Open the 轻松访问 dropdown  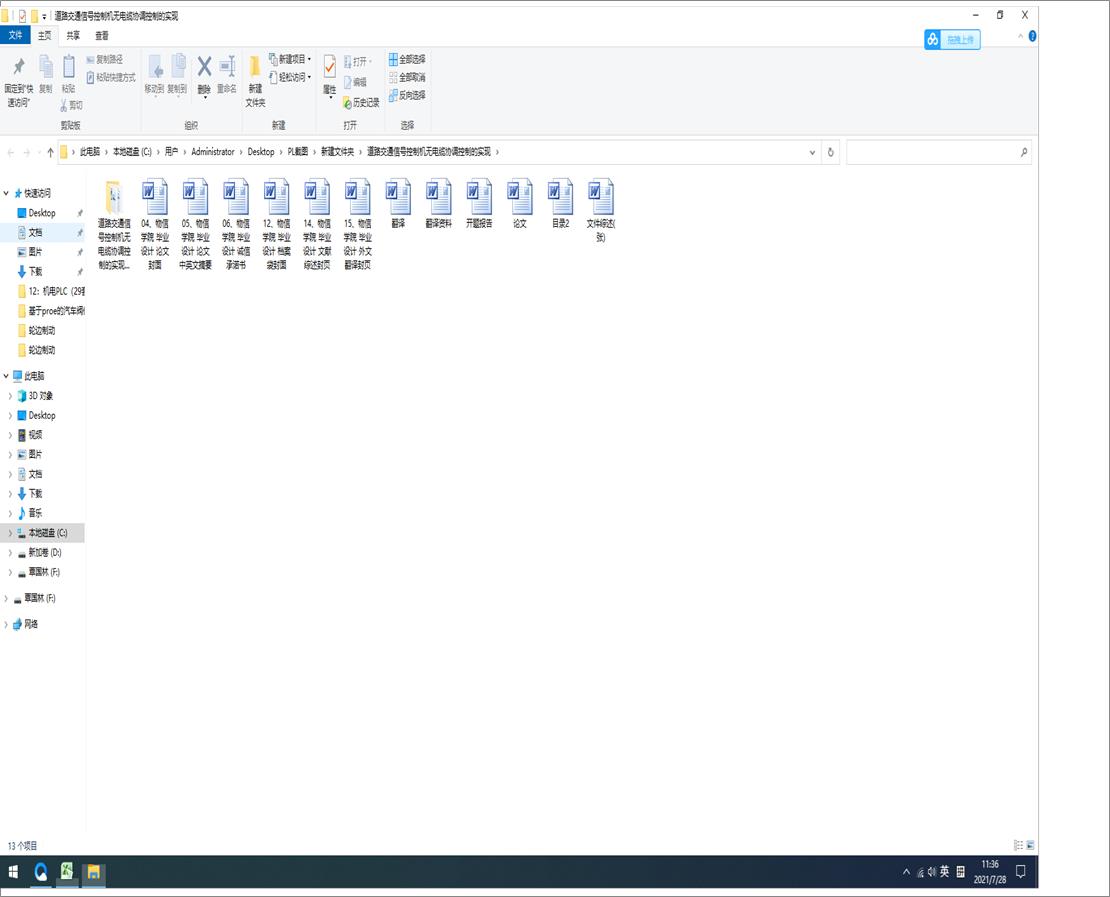(x=291, y=77)
